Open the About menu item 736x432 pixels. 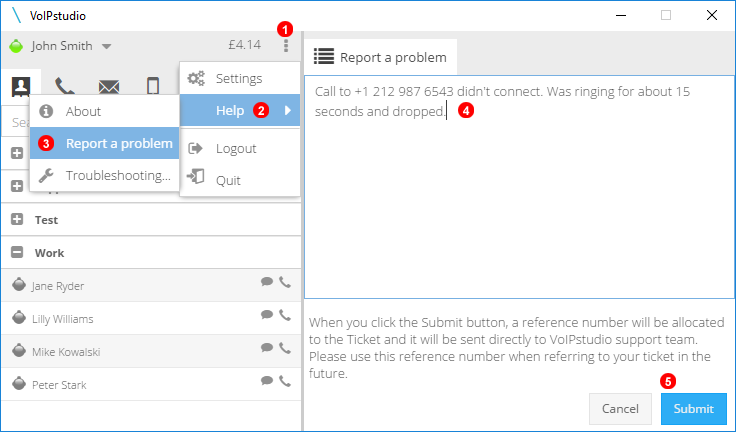click(104, 111)
